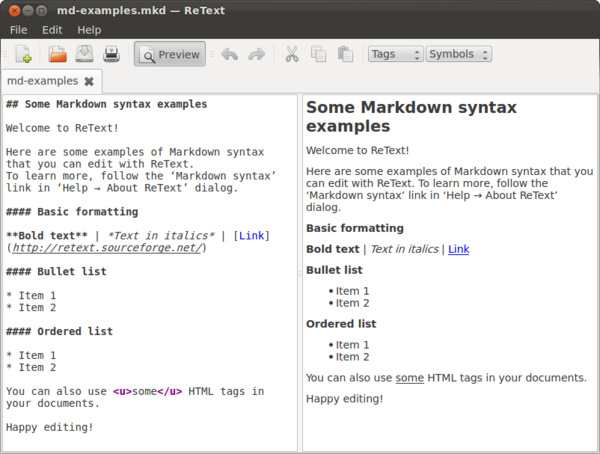Open the Help menu
This screenshot has width=600, height=454.
tap(89, 30)
